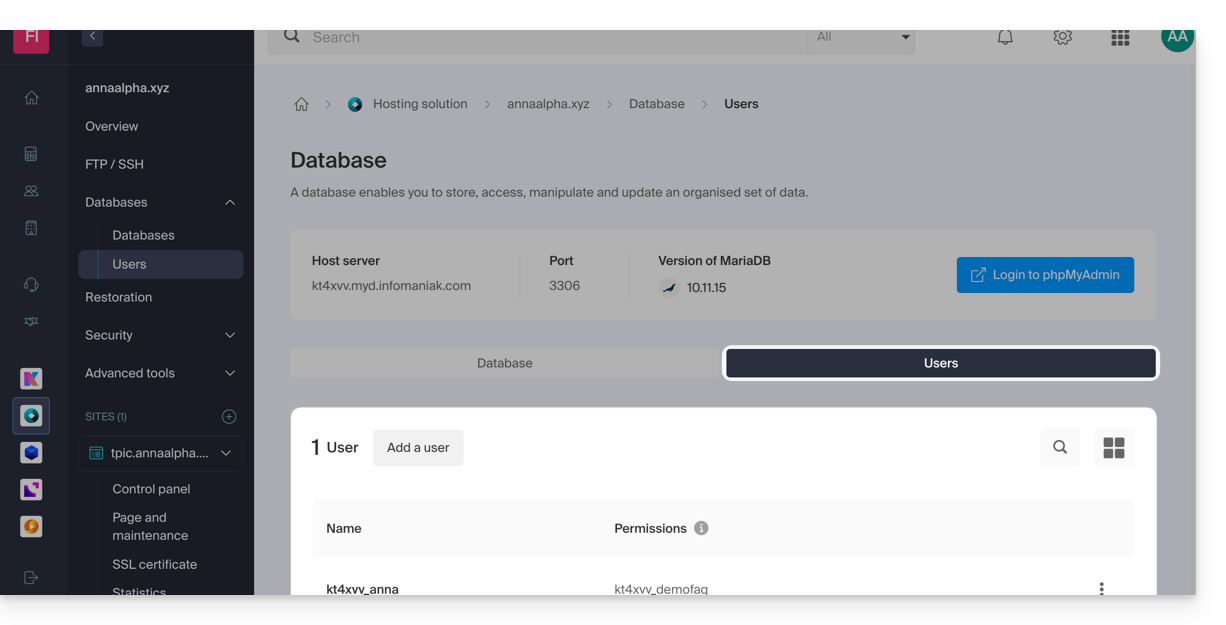Click the Permissions info icon
Image resolution: width=1226 pixels, height=625 pixels.
click(701, 528)
